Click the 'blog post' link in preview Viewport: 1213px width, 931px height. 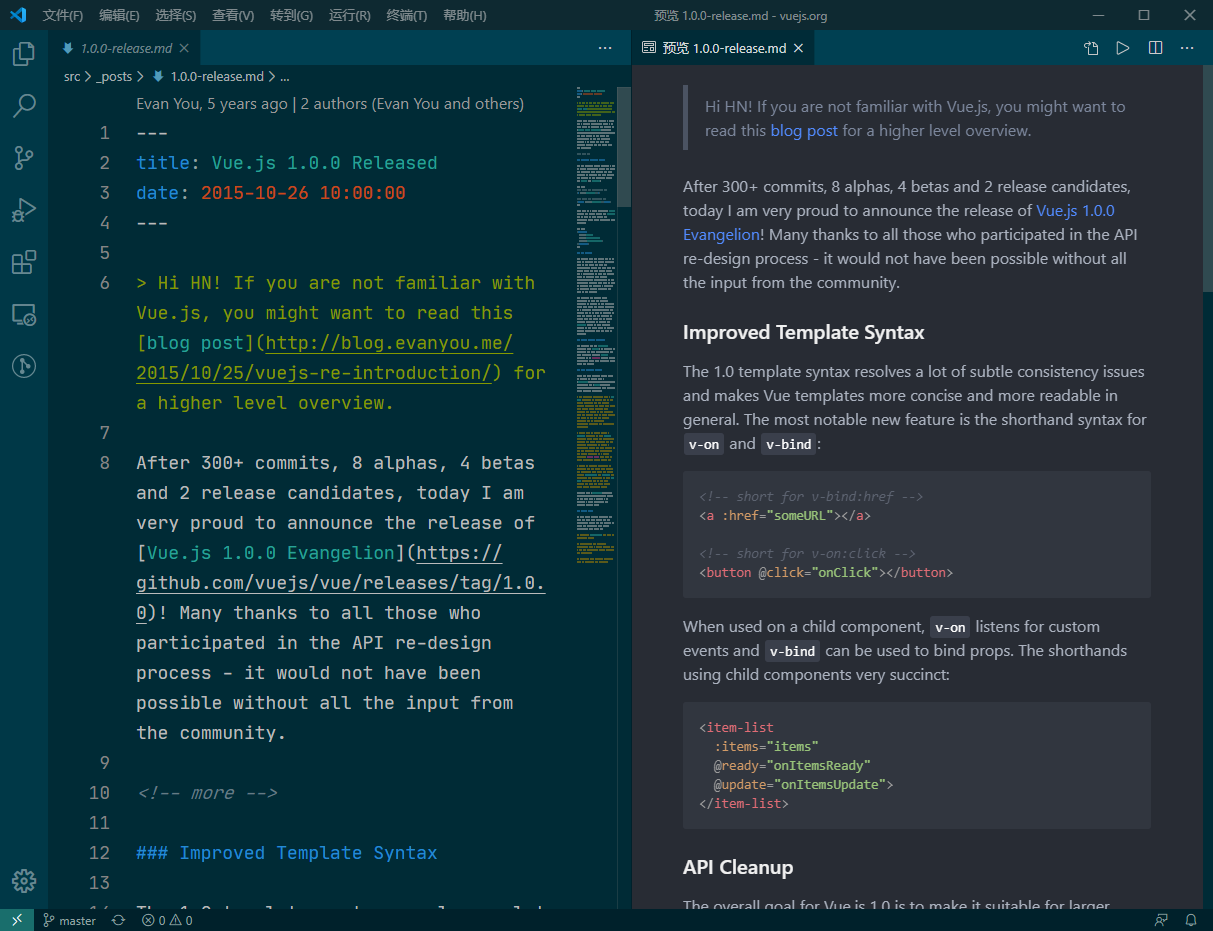coord(804,131)
